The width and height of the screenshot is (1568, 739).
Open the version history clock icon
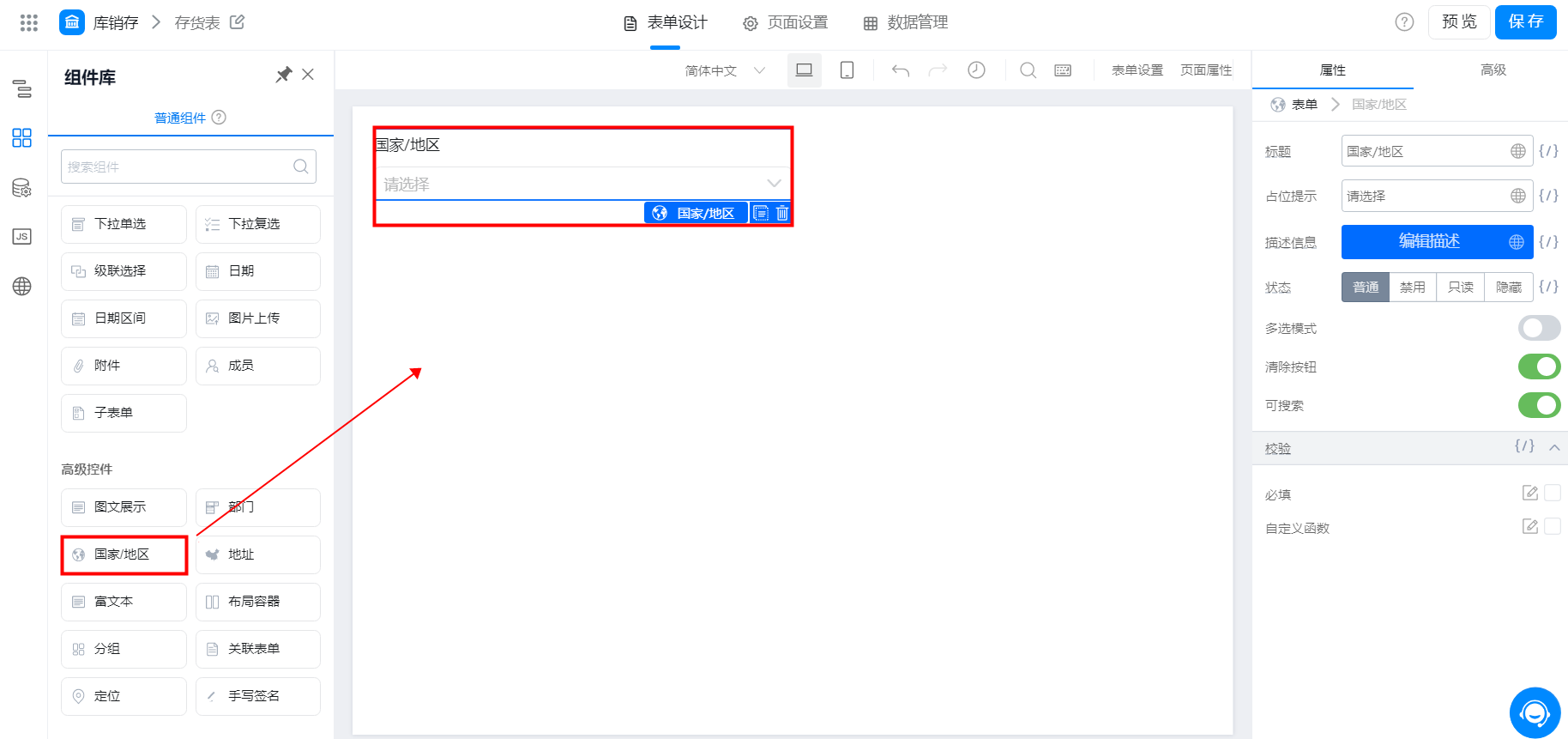pyautogui.click(x=976, y=70)
